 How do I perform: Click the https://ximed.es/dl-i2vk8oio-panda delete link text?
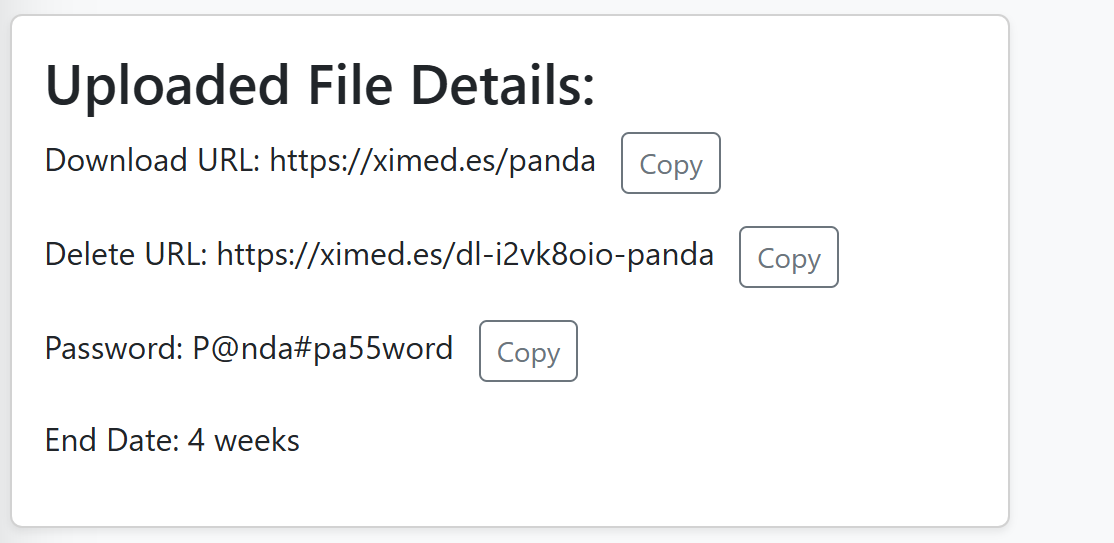(465, 255)
